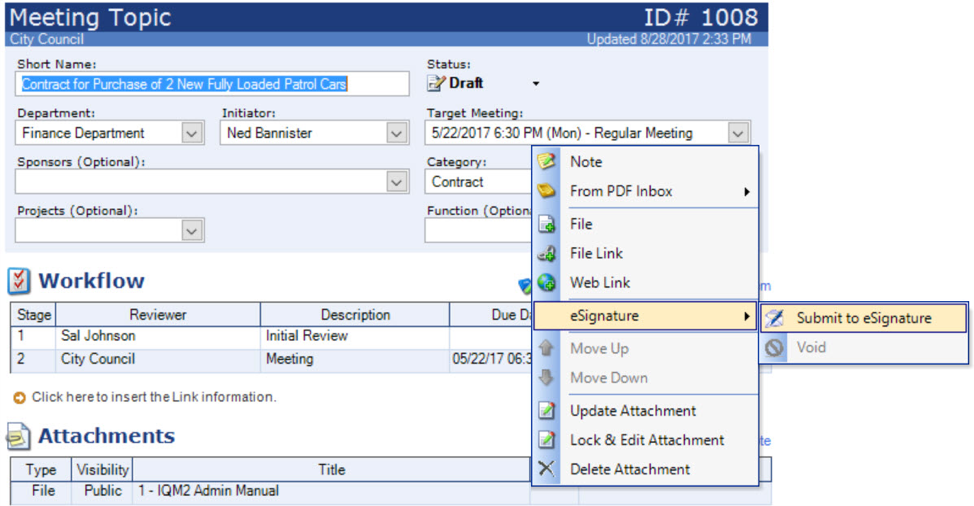Choose Move Up menu entry
This screenshot has height=506, width=974.
[645, 348]
